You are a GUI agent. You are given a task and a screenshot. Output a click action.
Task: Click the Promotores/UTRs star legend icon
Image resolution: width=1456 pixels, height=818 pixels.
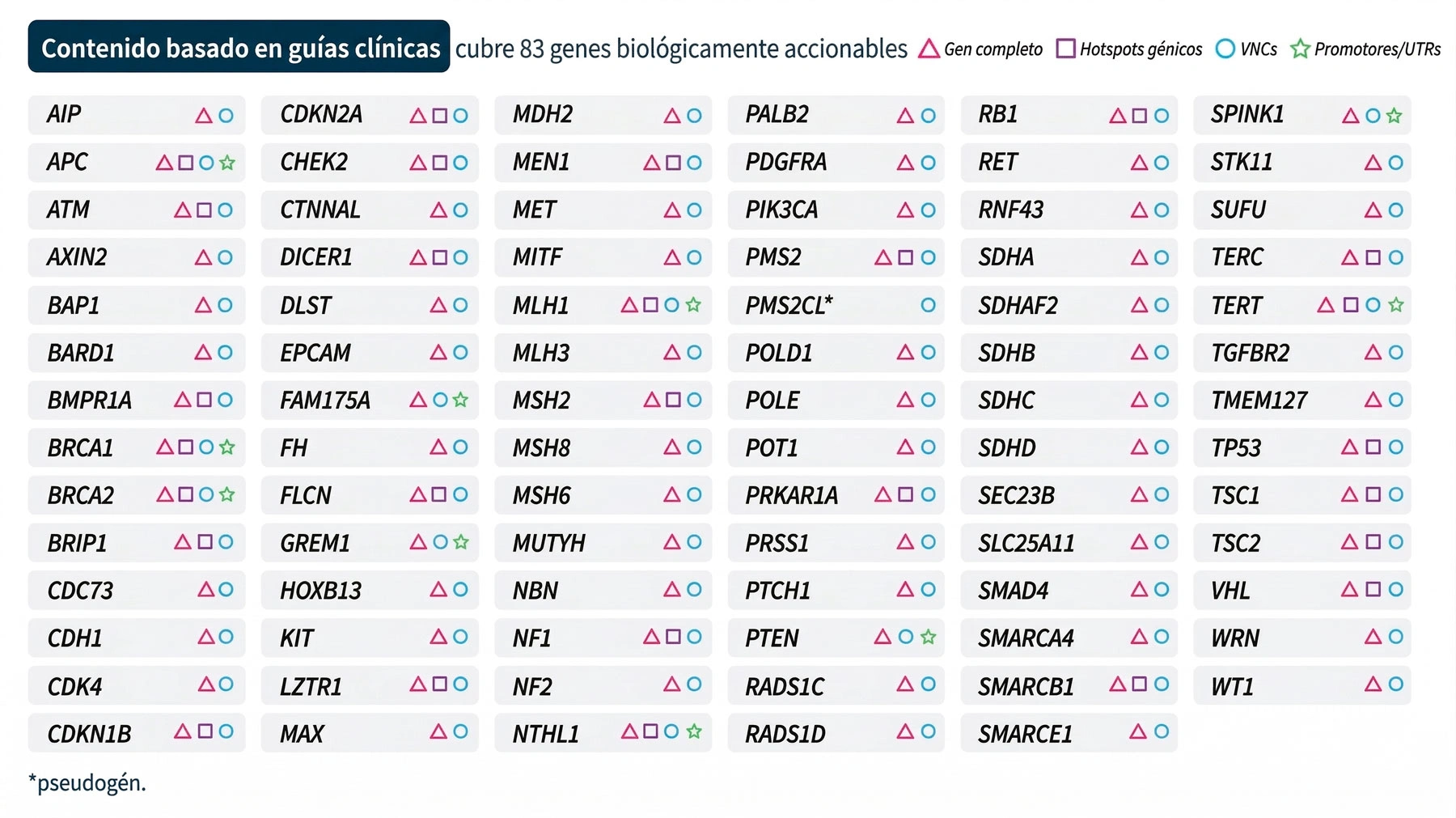tap(1300, 49)
